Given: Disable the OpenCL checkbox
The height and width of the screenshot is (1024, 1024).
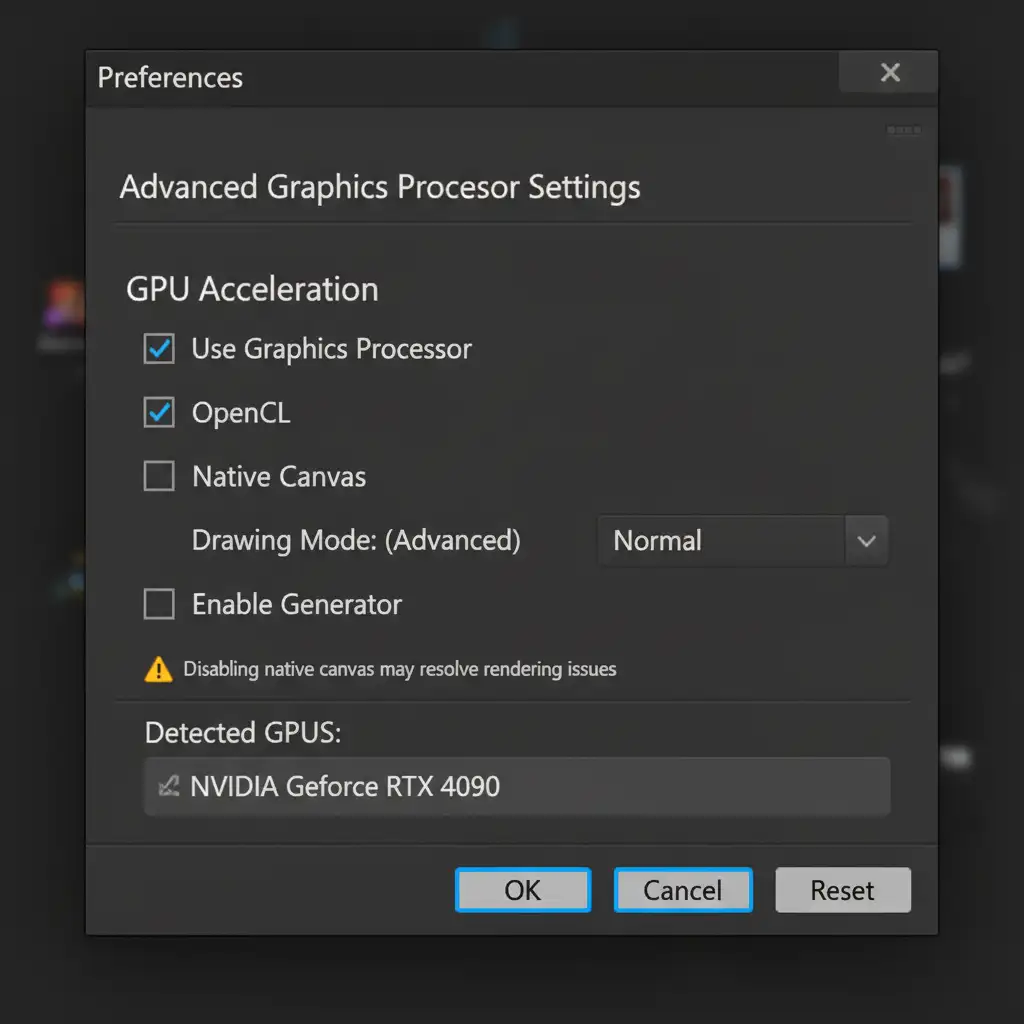Looking at the screenshot, I should tap(159, 412).
